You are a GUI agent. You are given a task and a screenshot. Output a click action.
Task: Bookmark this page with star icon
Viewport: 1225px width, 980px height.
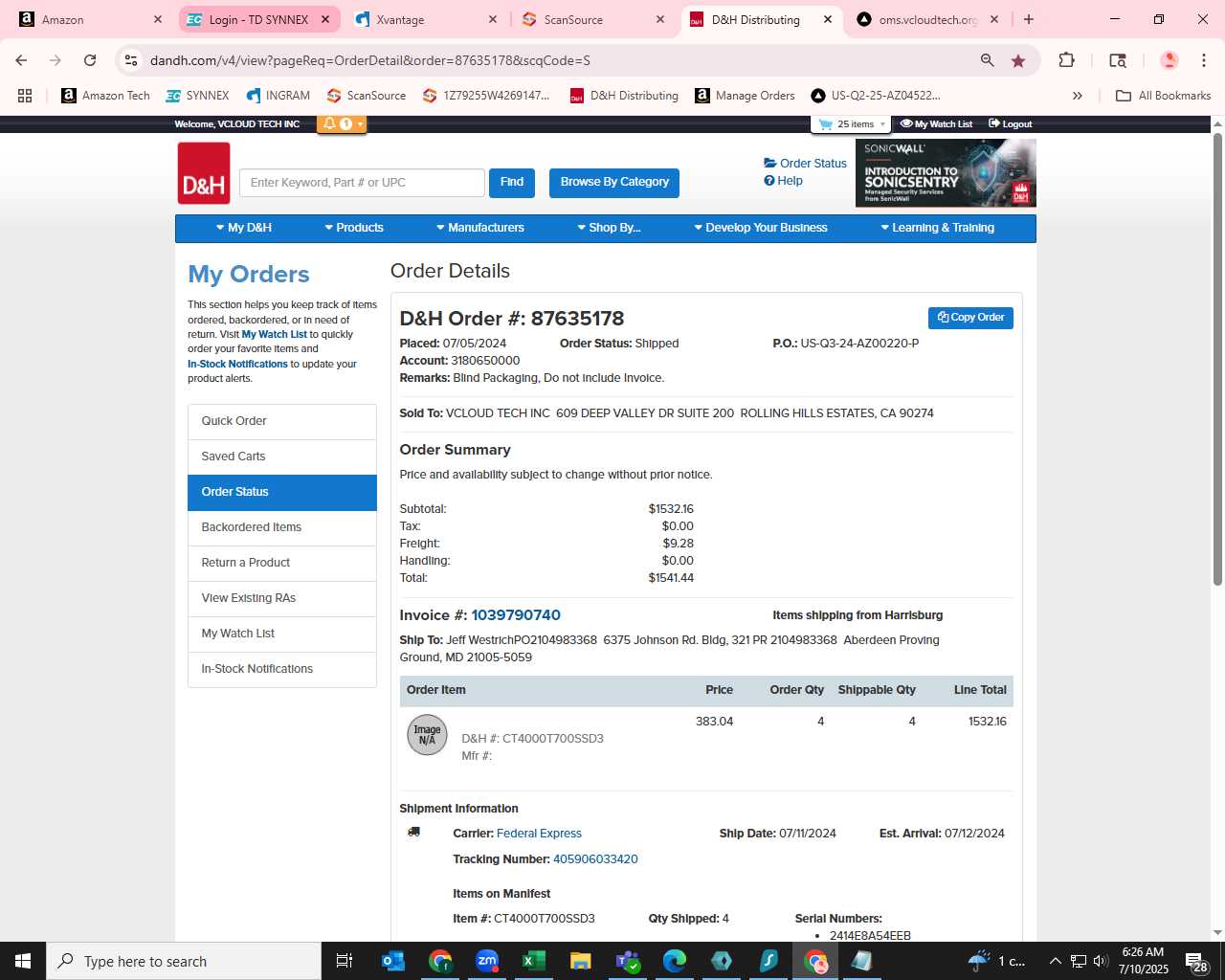point(1018,60)
